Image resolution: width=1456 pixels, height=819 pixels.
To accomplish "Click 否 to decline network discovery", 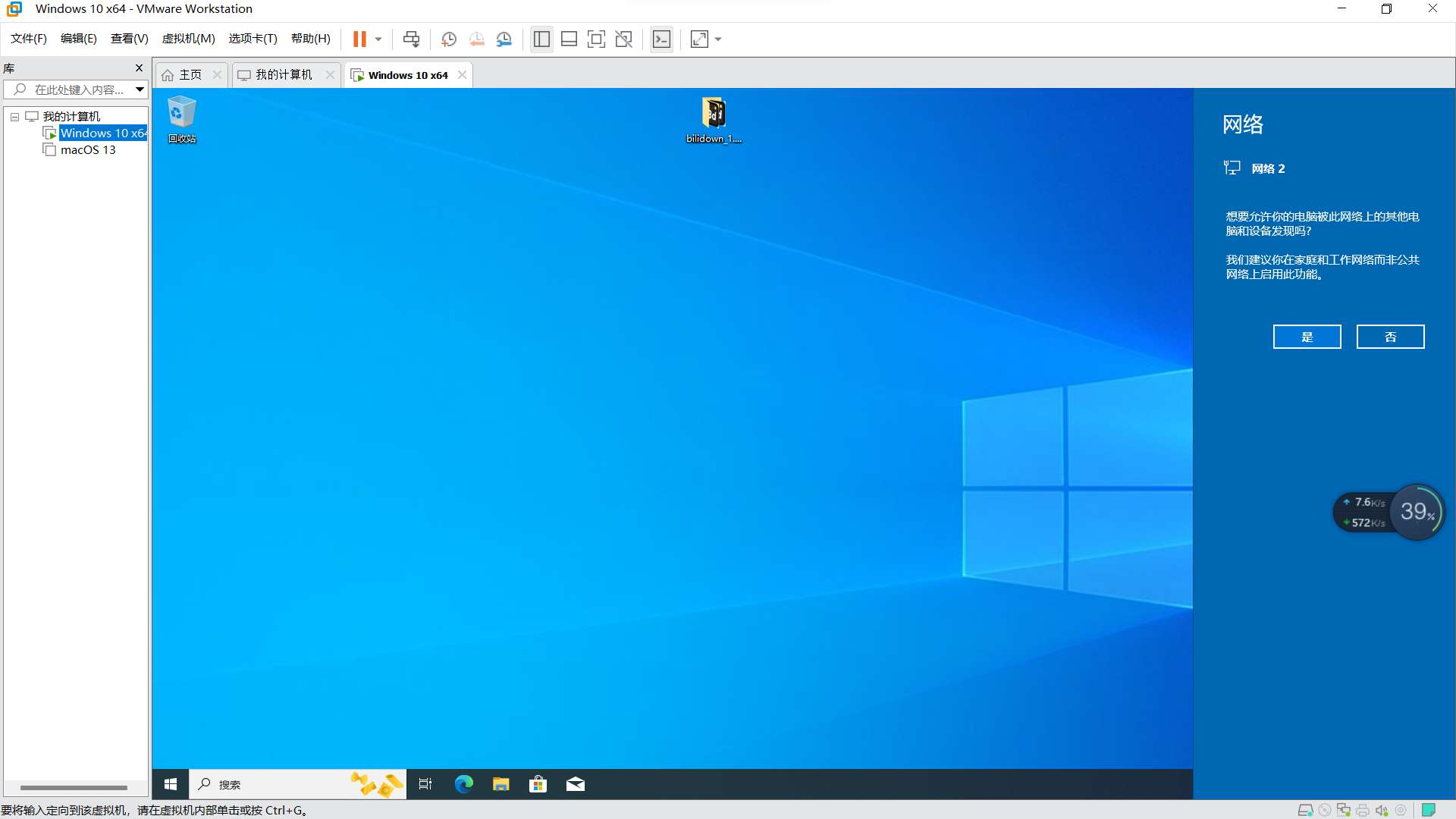I will point(1390,337).
